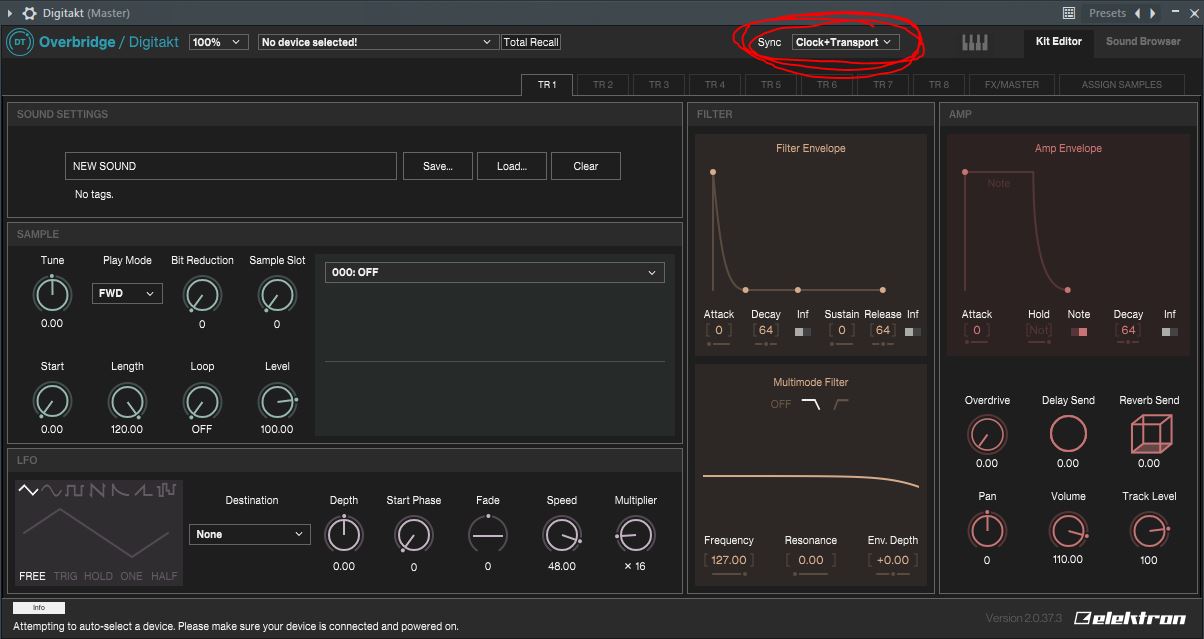Select the exponential LFO waveform icon
1204x639 pixels.
(x=119, y=490)
